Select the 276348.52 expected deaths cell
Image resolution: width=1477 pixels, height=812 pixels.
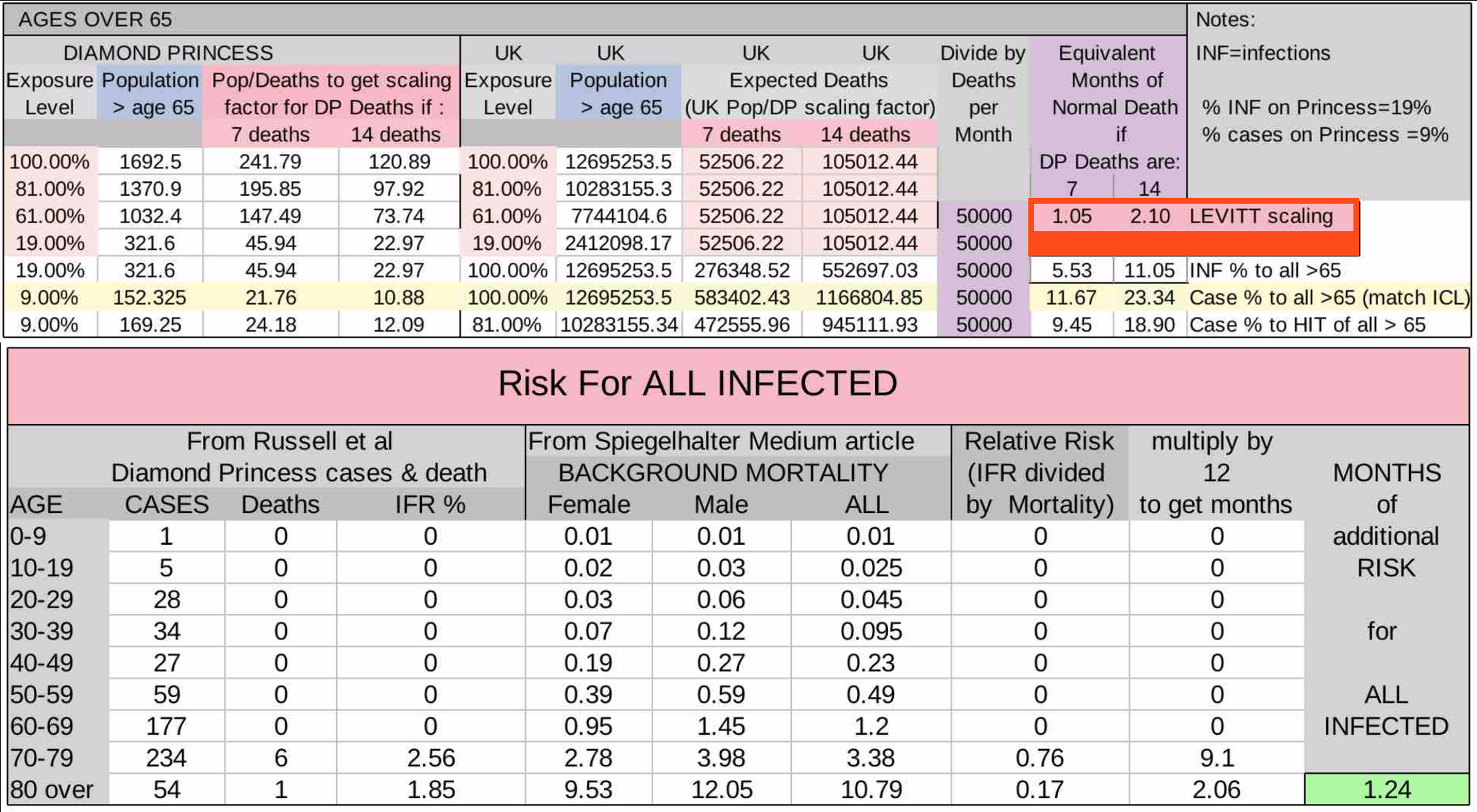pos(741,270)
